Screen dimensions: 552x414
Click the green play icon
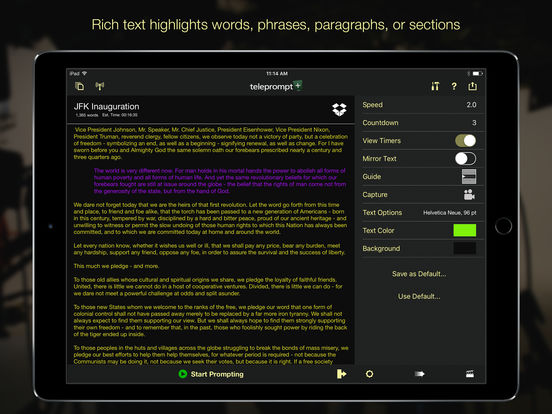tap(183, 374)
